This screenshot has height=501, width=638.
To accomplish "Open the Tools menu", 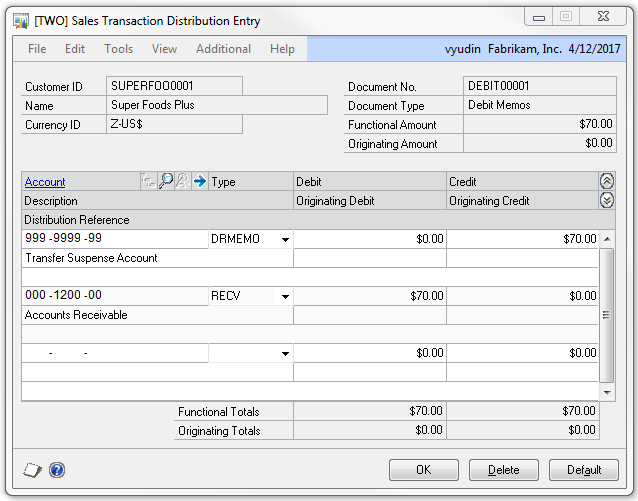I will pos(118,49).
